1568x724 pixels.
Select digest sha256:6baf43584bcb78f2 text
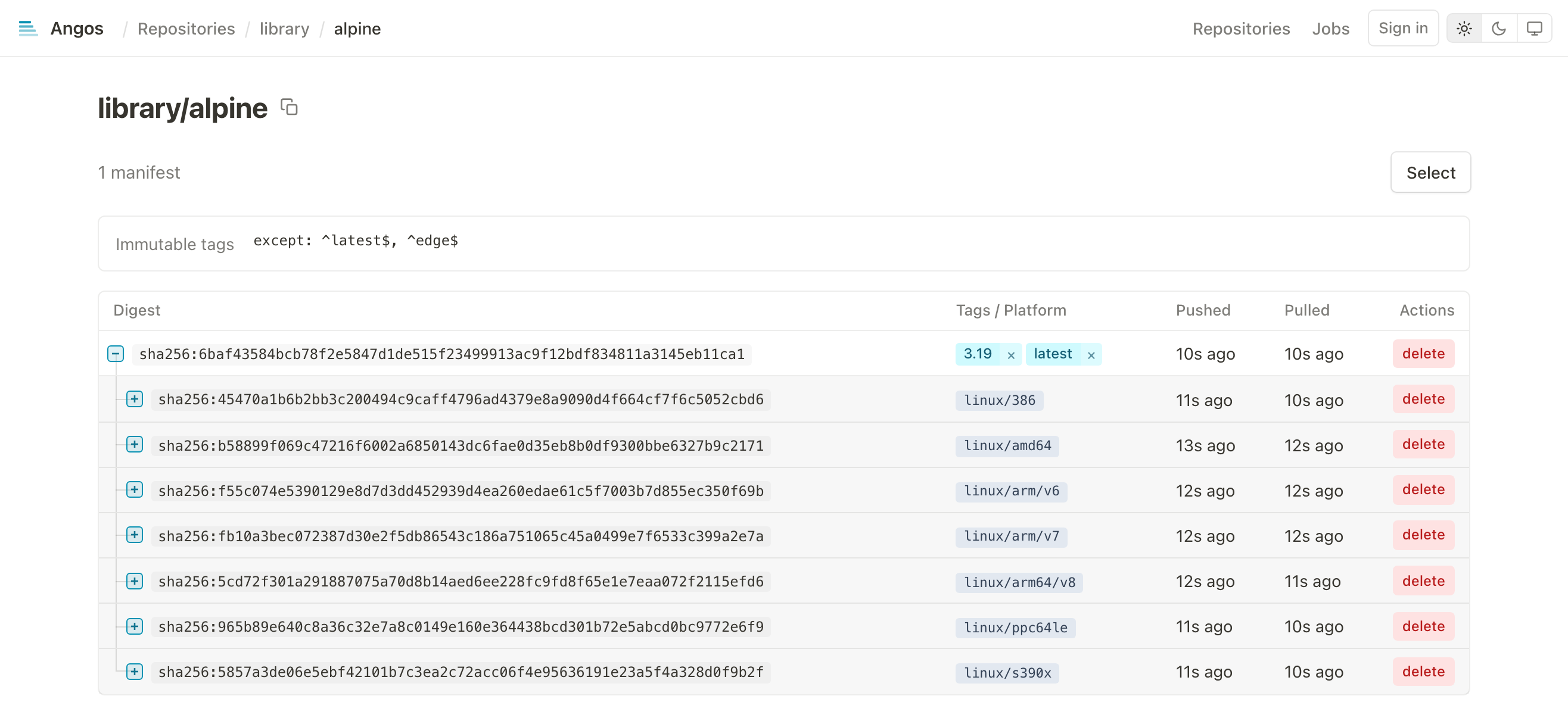(x=442, y=354)
